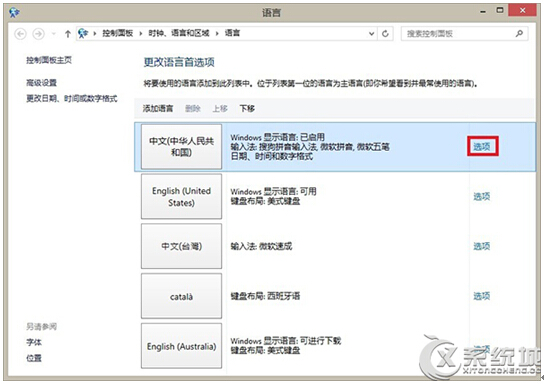Click text 键盘布局: 西班牙语
The height and width of the screenshot is (384, 544).
click(x=265, y=296)
